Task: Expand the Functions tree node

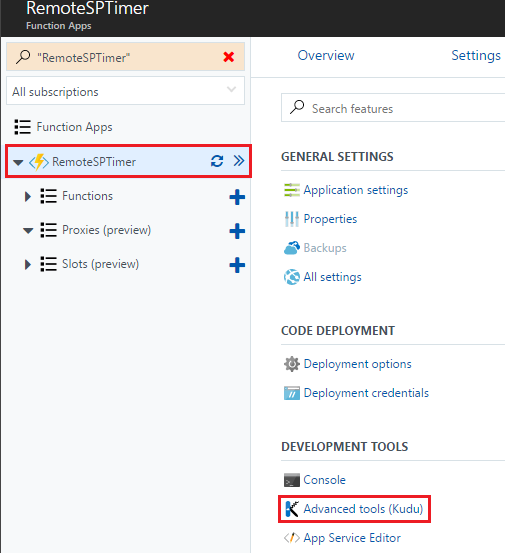Action: click(x=28, y=196)
